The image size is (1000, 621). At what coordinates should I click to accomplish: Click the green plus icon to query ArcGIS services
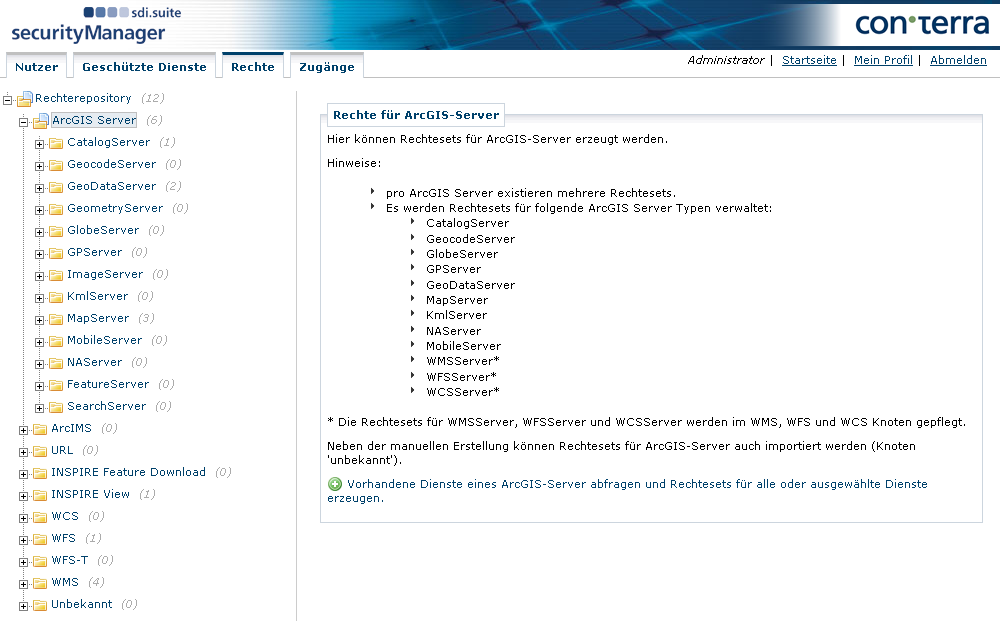click(x=334, y=484)
